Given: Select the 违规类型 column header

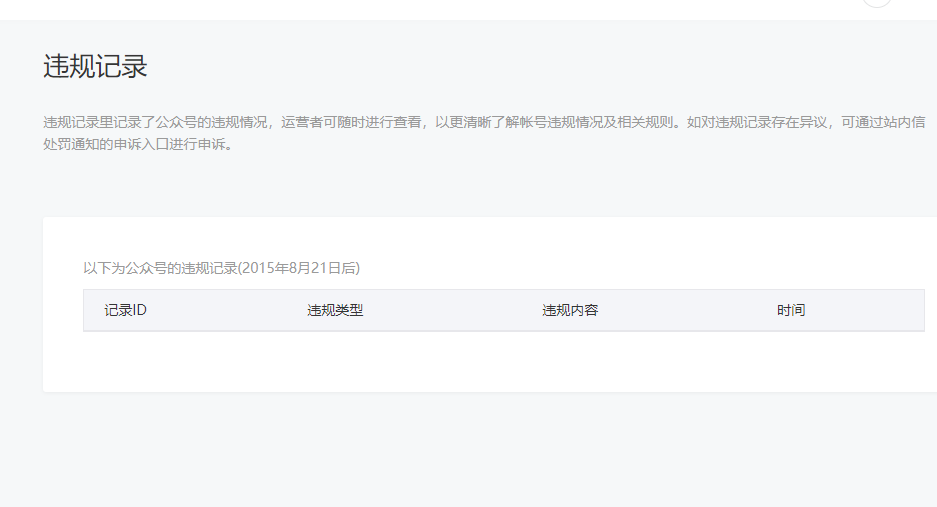Looking at the screenshot, I should coord(335,310).
